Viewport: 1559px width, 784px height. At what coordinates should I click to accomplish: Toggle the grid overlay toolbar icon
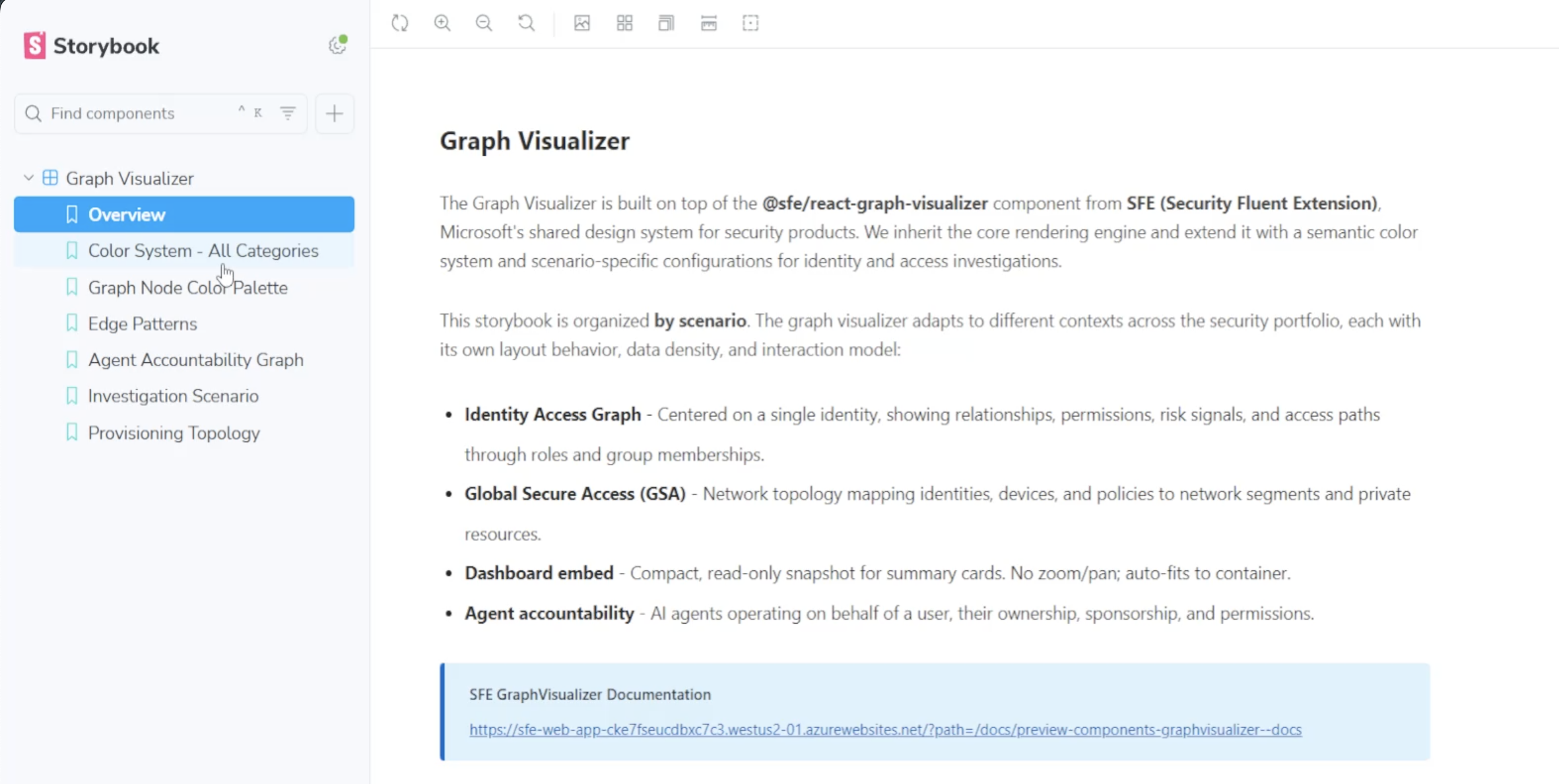(624, 23)
